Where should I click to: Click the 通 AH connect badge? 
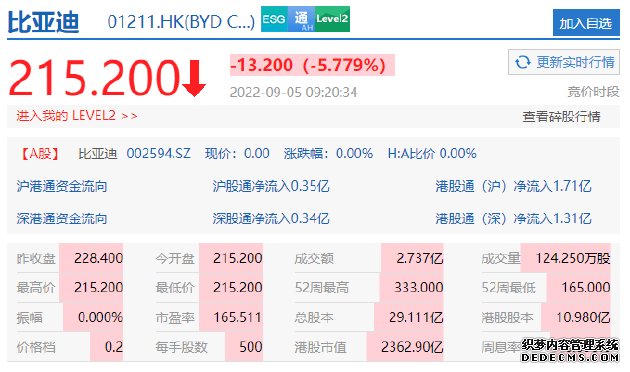301,19
